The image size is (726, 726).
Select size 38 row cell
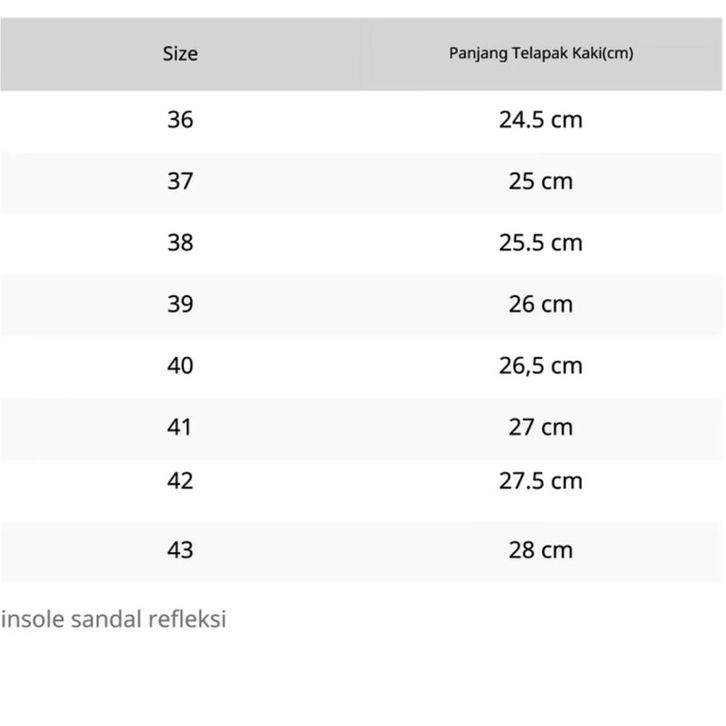click(180, 243)
